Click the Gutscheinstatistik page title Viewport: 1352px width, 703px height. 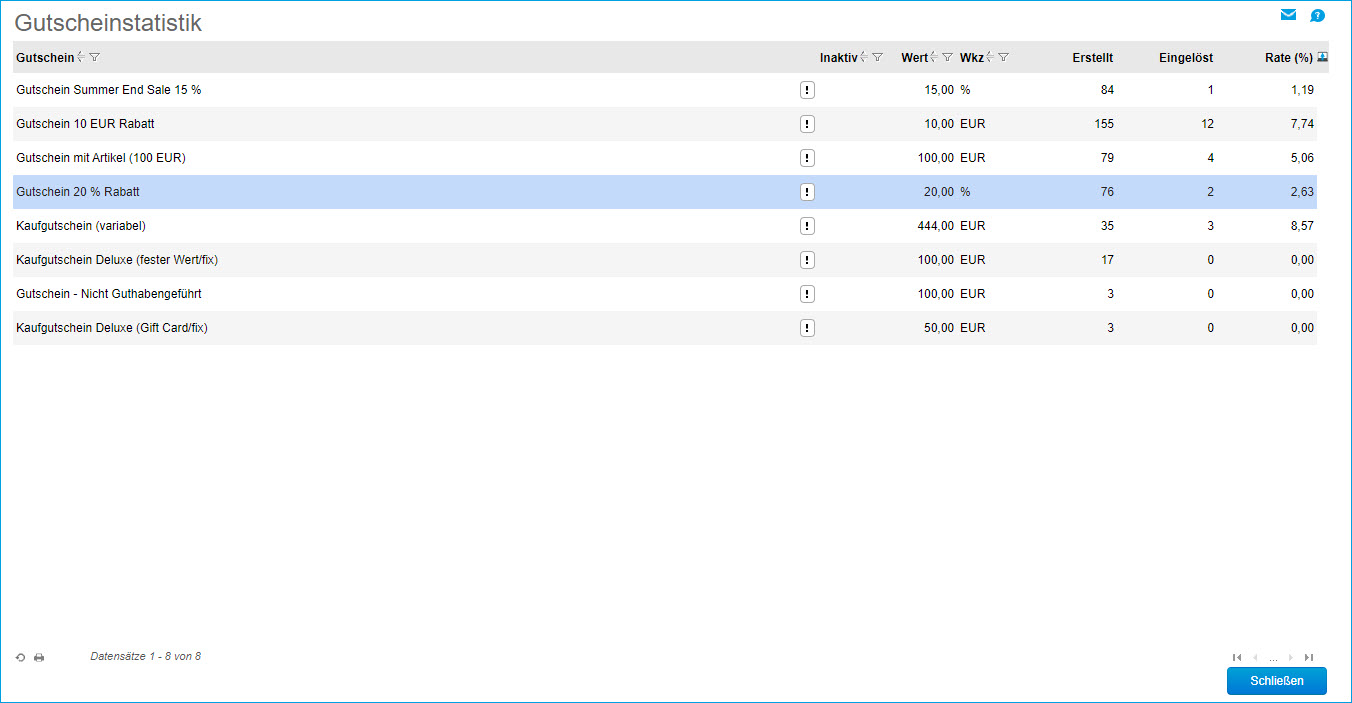click(108, 23)
